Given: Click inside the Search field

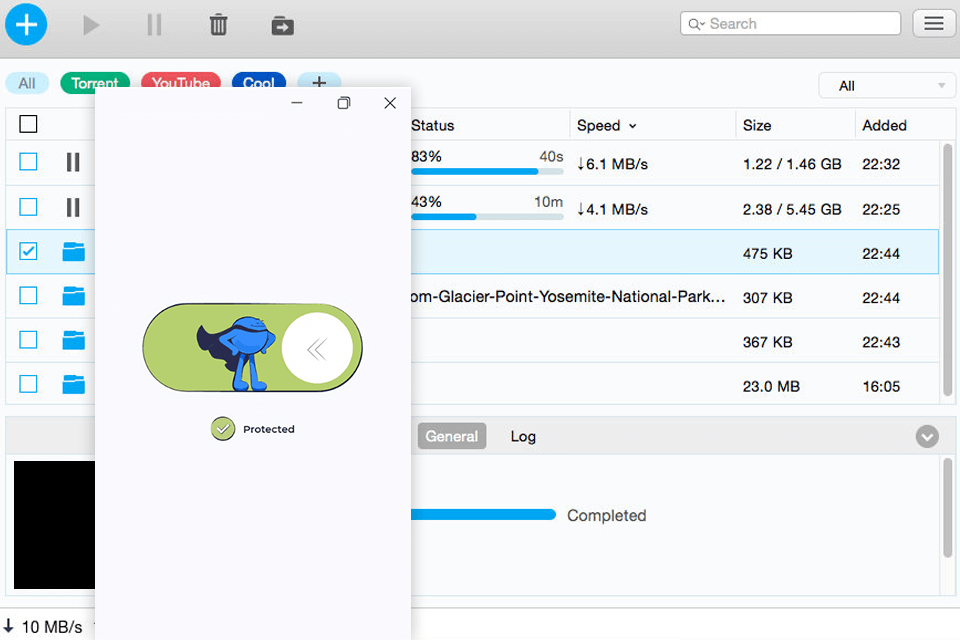Looking at the screenshot, I should 790,24.
